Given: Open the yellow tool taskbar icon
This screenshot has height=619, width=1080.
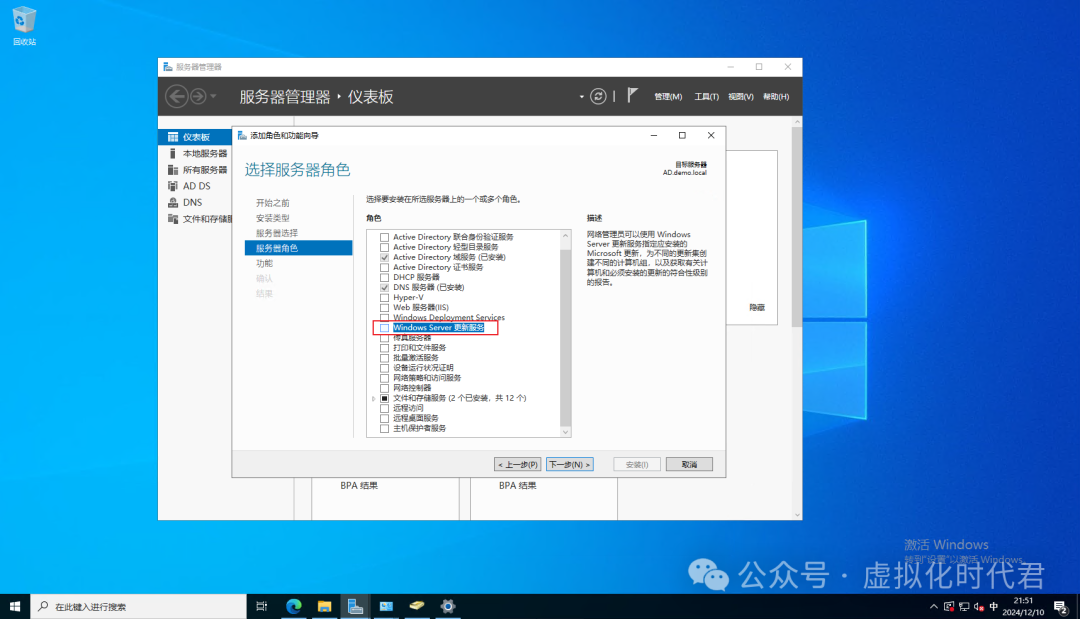Looking at the screenshot, I should coord(417,607).
